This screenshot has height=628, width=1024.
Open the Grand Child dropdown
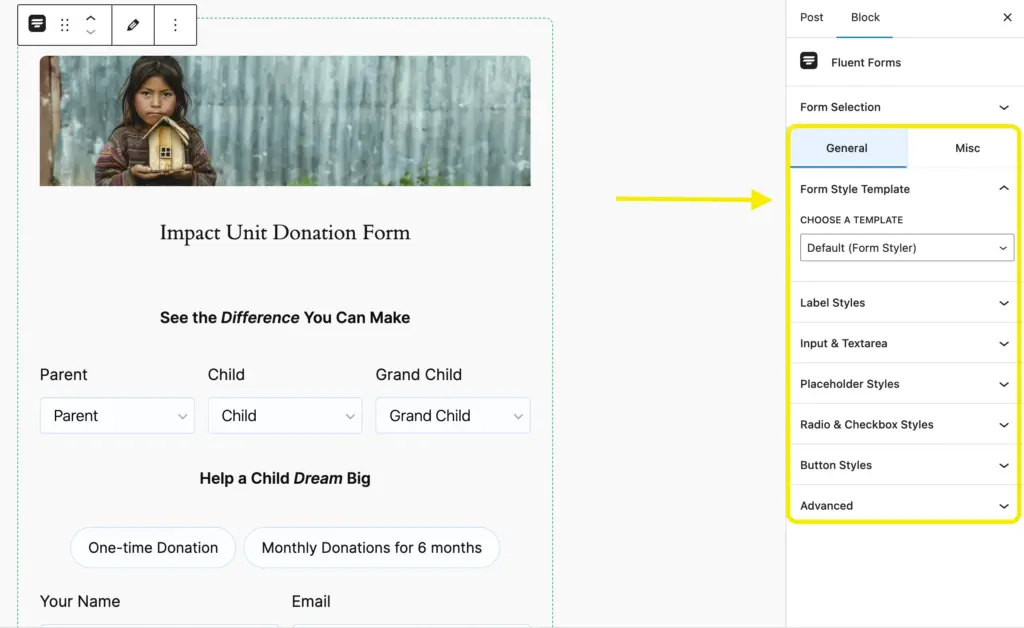pos(453,416)
